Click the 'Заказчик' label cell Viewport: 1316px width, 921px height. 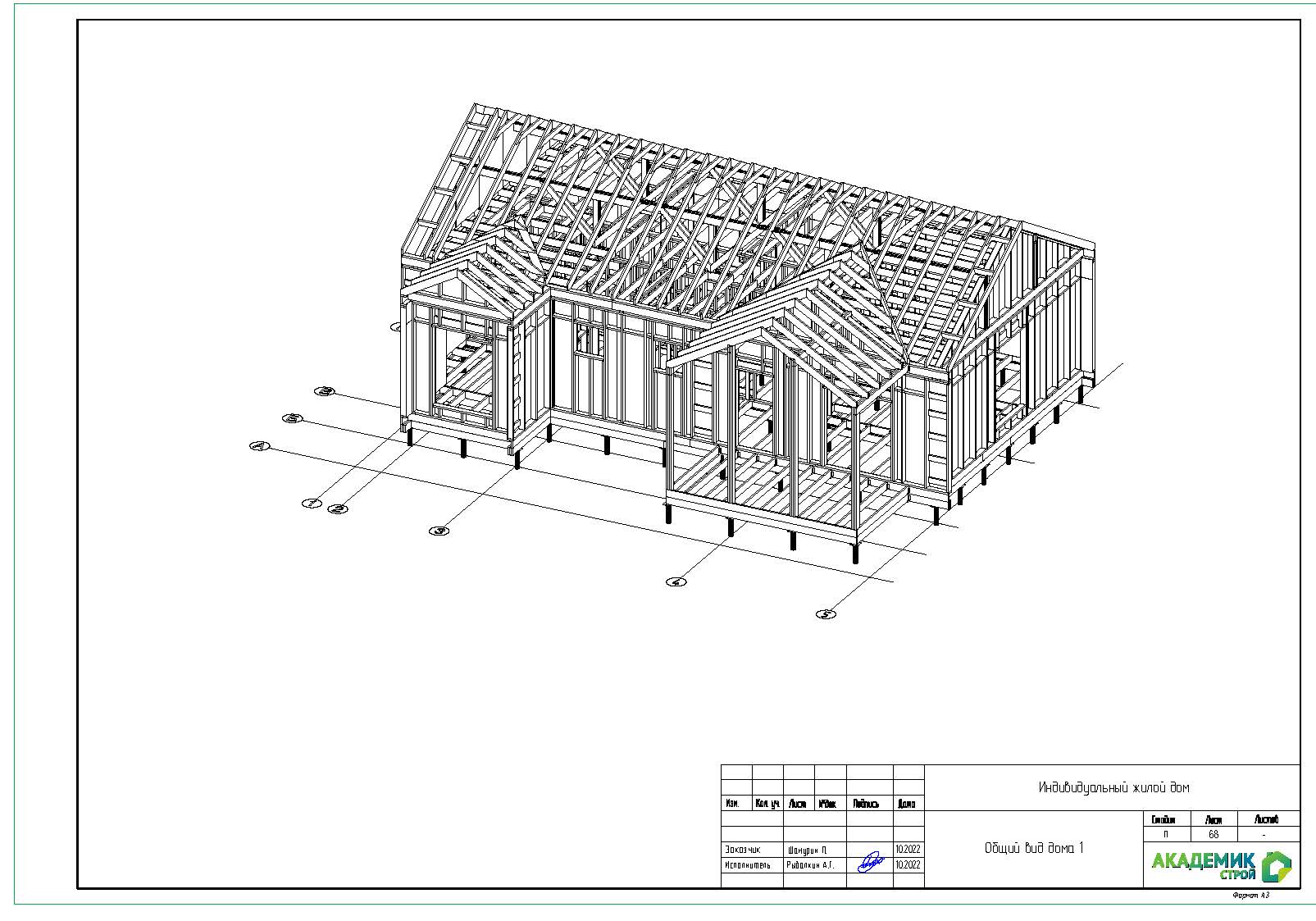[x=743, y=850]
